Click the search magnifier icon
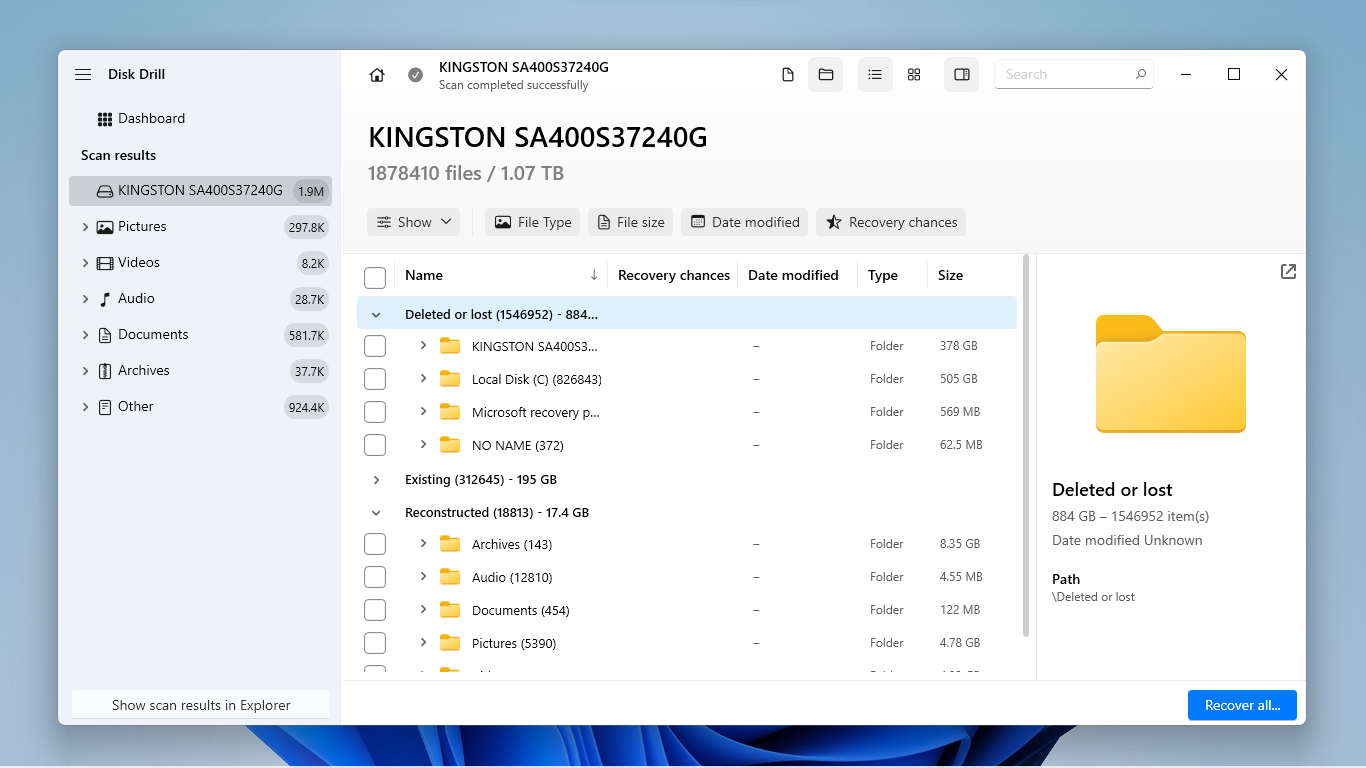1366x768 pixels. coord(1141,75)
